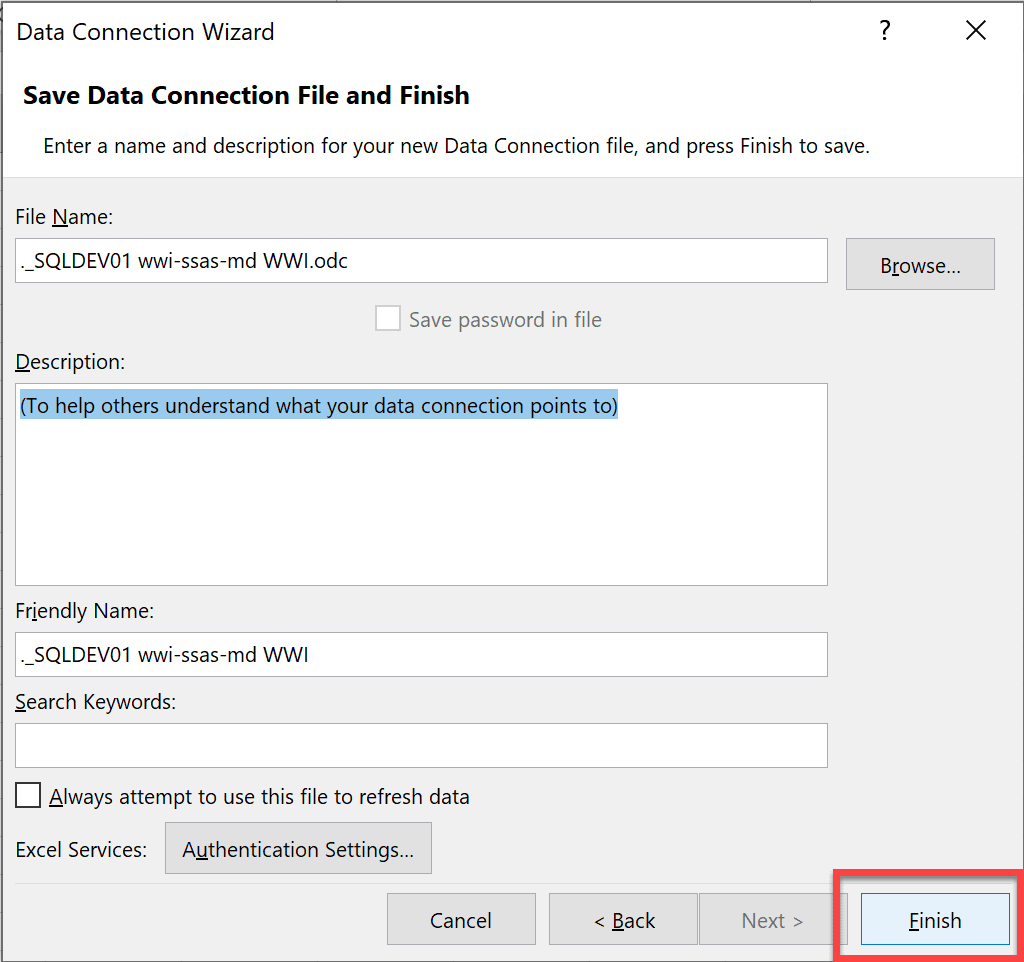Click the Excel Services label

[x=81, y=850]
